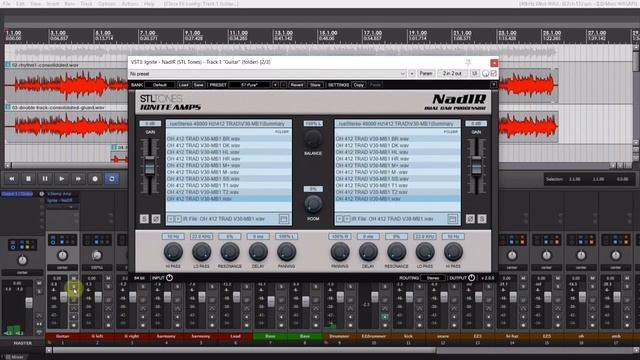Load previous IR file in right slot

(339, 219)
